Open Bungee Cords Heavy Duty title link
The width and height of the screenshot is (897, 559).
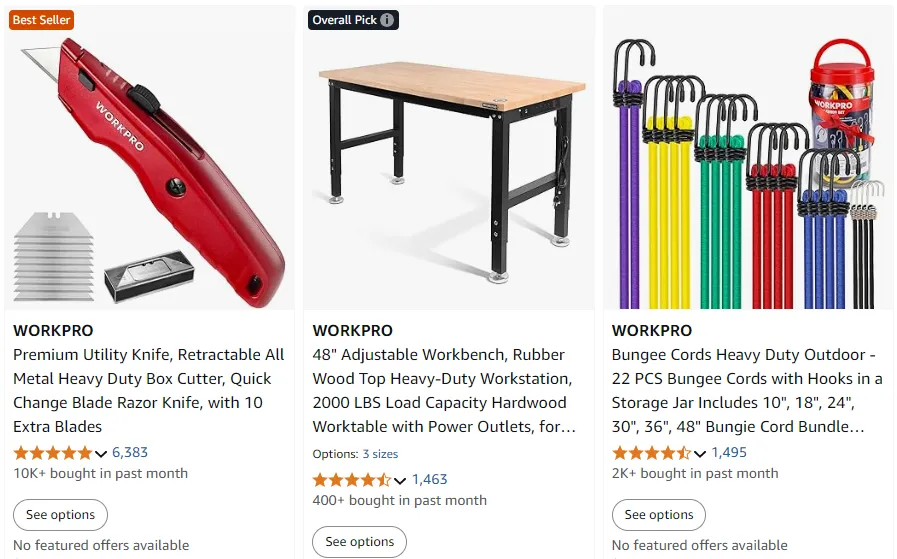pos(747,390)
